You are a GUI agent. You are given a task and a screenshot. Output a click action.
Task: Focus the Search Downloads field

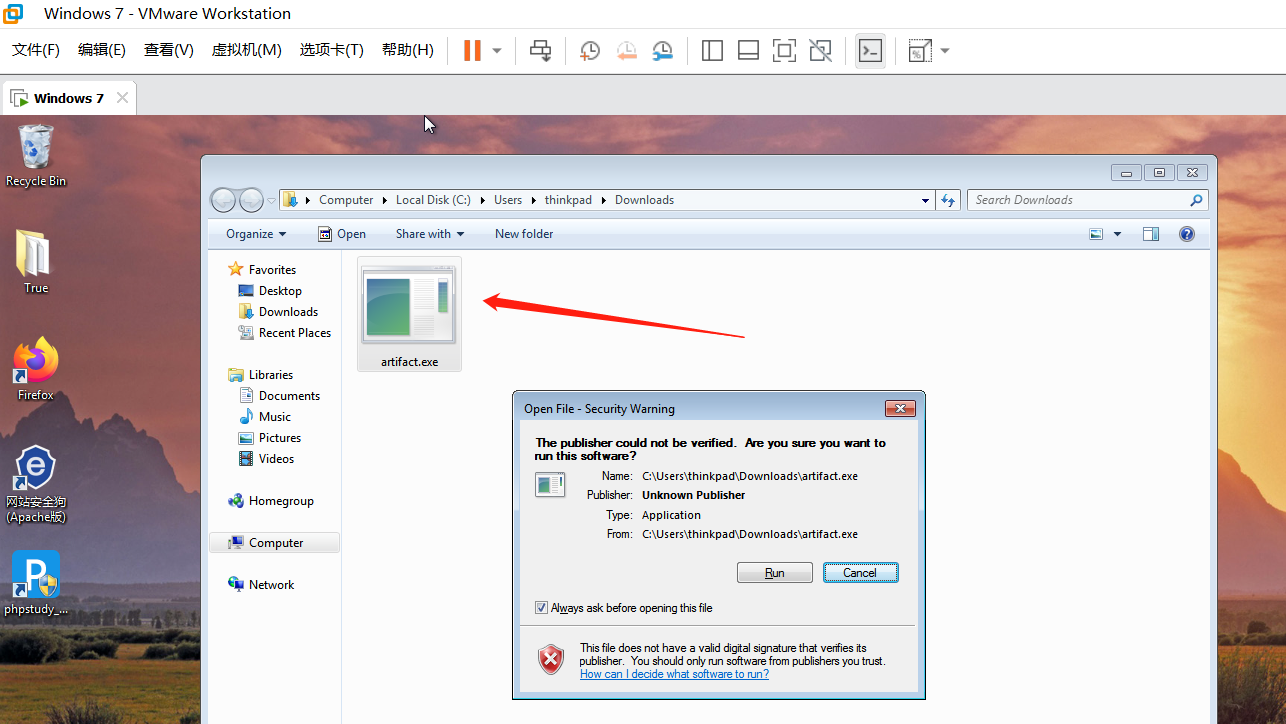tap(1087, 200)
